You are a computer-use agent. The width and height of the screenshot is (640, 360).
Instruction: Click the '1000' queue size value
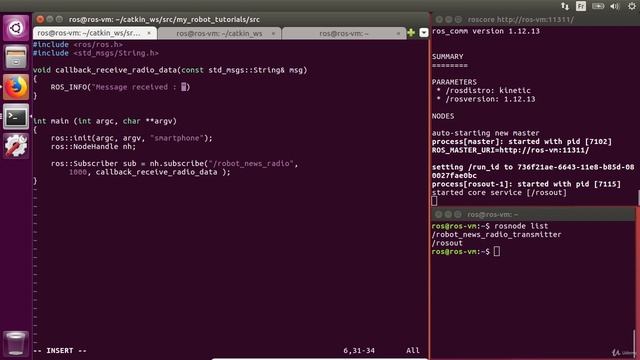[78, 172]
